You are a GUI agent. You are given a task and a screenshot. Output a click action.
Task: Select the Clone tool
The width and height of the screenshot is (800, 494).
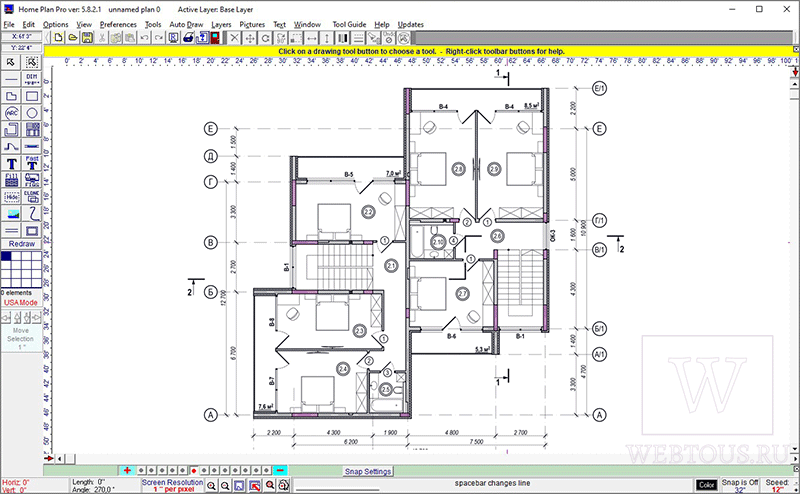point(32,196)
